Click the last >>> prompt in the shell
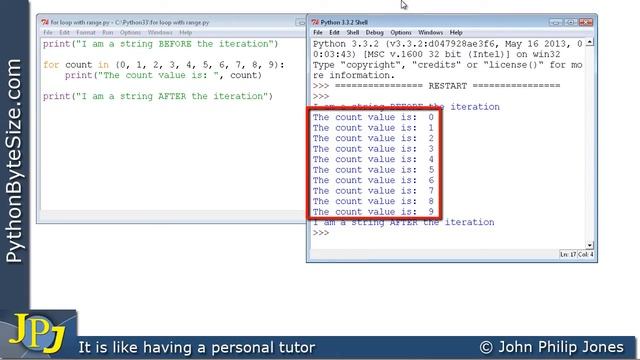This screenshot has width=640, height=360. point(321,233)
